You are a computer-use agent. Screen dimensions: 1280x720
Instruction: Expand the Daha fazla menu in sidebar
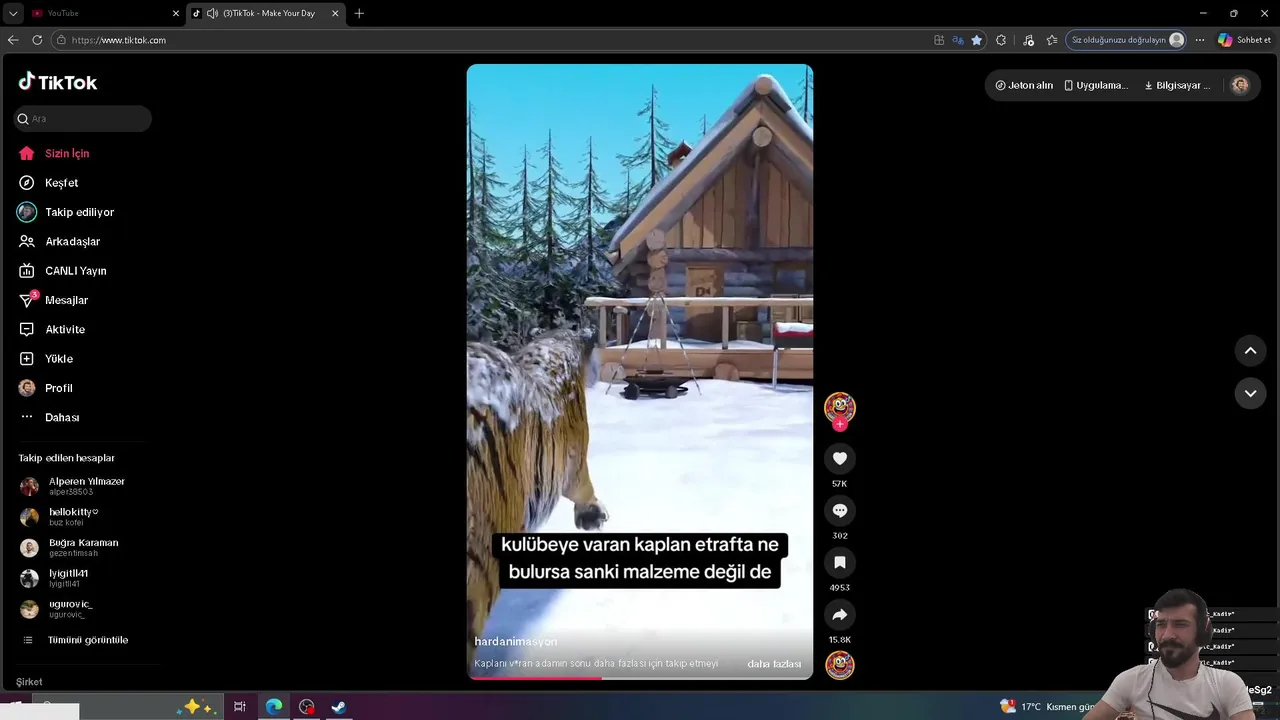point(48,417)
